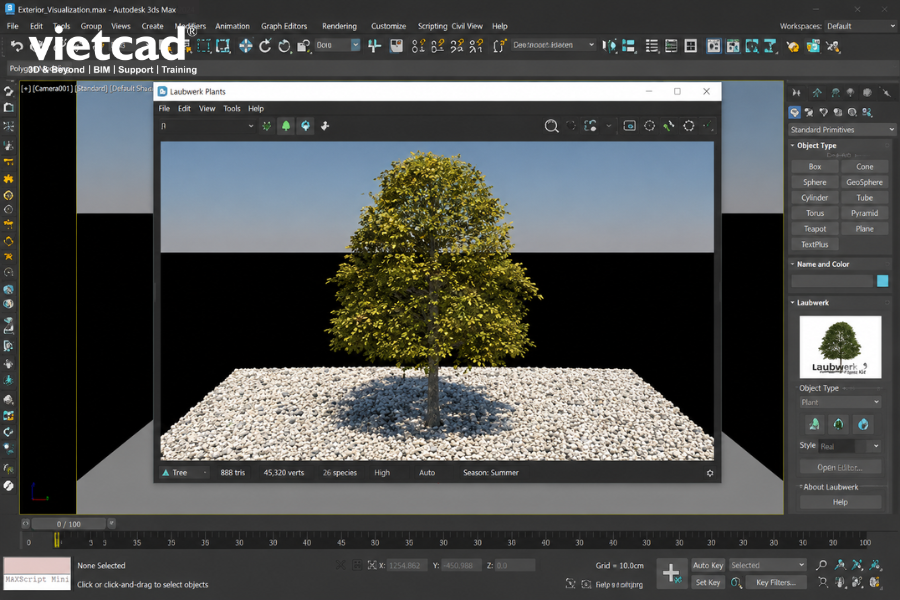The image size is (900, 600).
Task: Open the Standard Primitives dropdown
Action: pos(842,130)
